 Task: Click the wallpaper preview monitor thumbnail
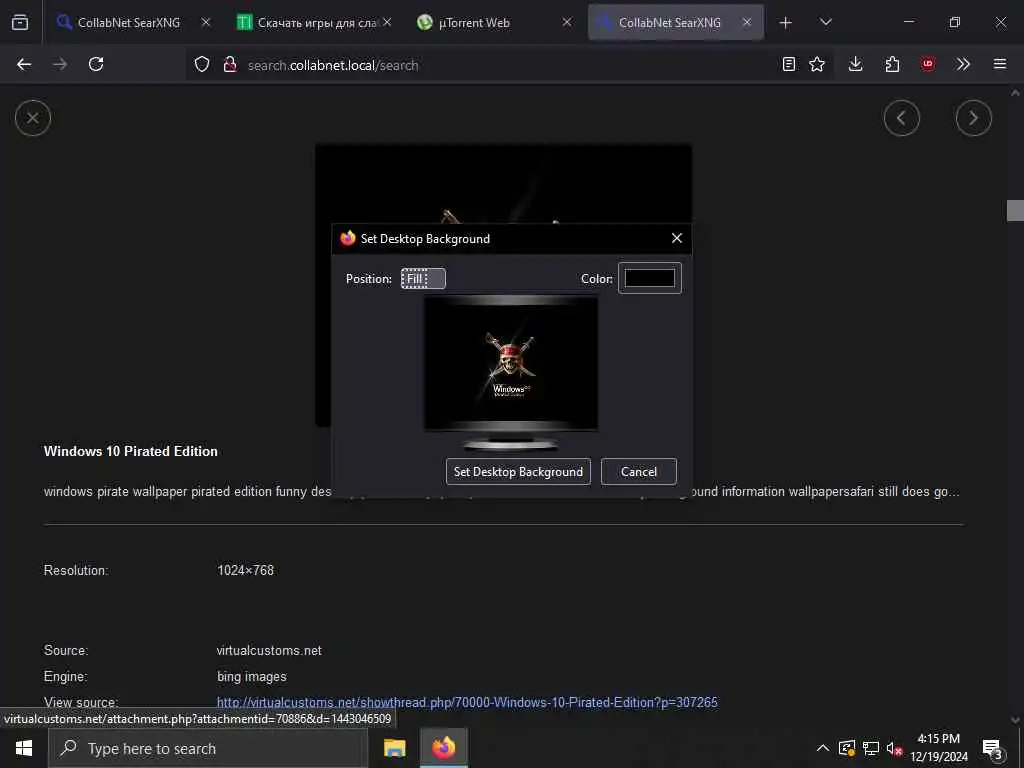pos(511,373)
